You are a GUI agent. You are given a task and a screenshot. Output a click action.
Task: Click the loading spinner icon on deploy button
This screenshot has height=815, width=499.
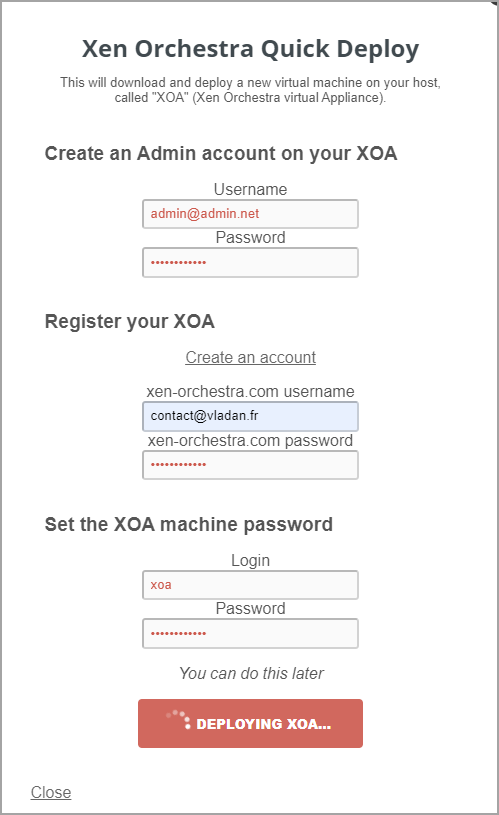point(179,719)
